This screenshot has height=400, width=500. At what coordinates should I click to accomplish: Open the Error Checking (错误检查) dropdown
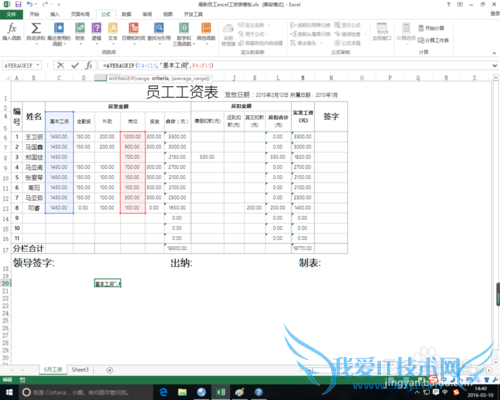tap(350, 34)
